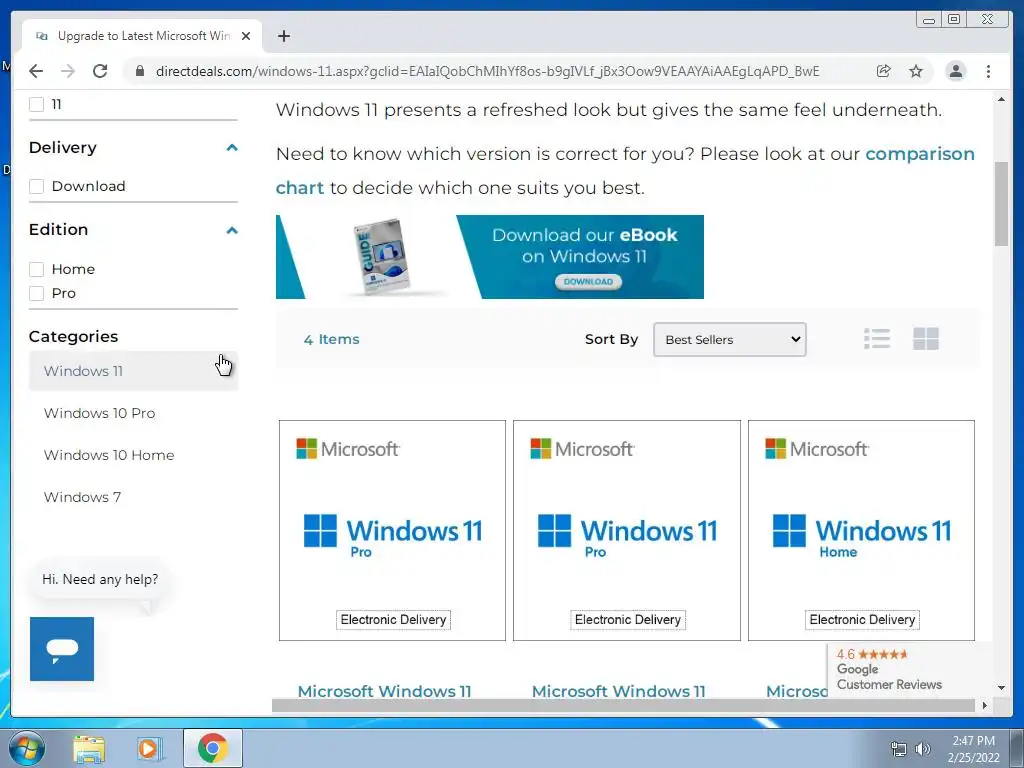Open Windows Media Player from taskbar
Screen dimensions: 1024x768
pyautogui.click(x=150, y=749)
